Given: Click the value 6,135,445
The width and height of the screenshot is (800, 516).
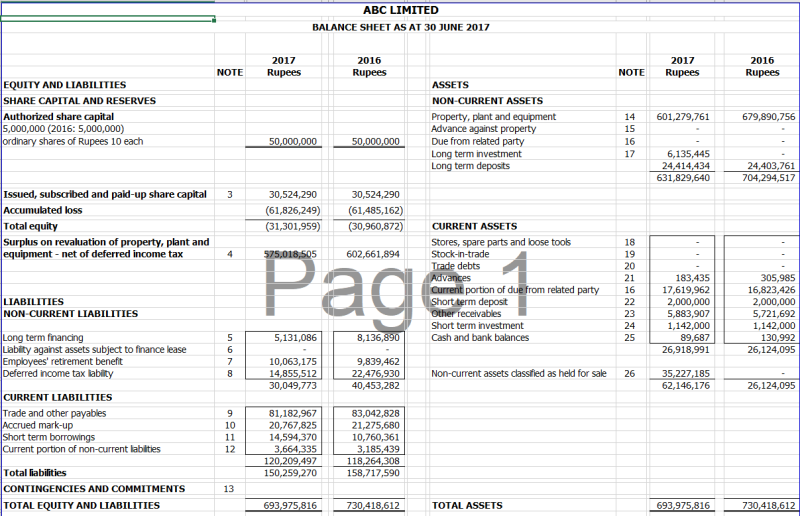Looking at the screenshot, I should [688, 154].
